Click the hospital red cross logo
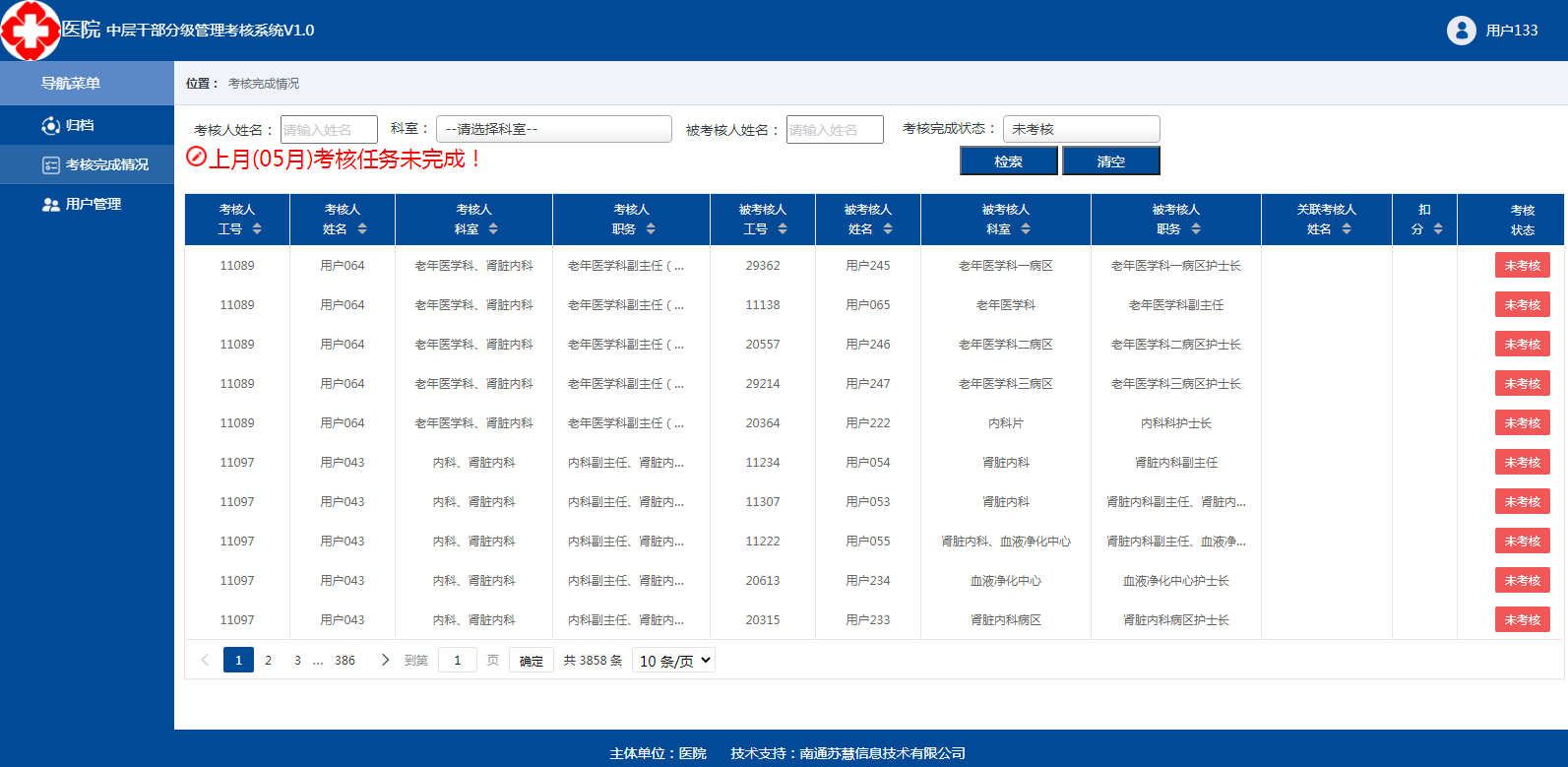 [31, 31]
